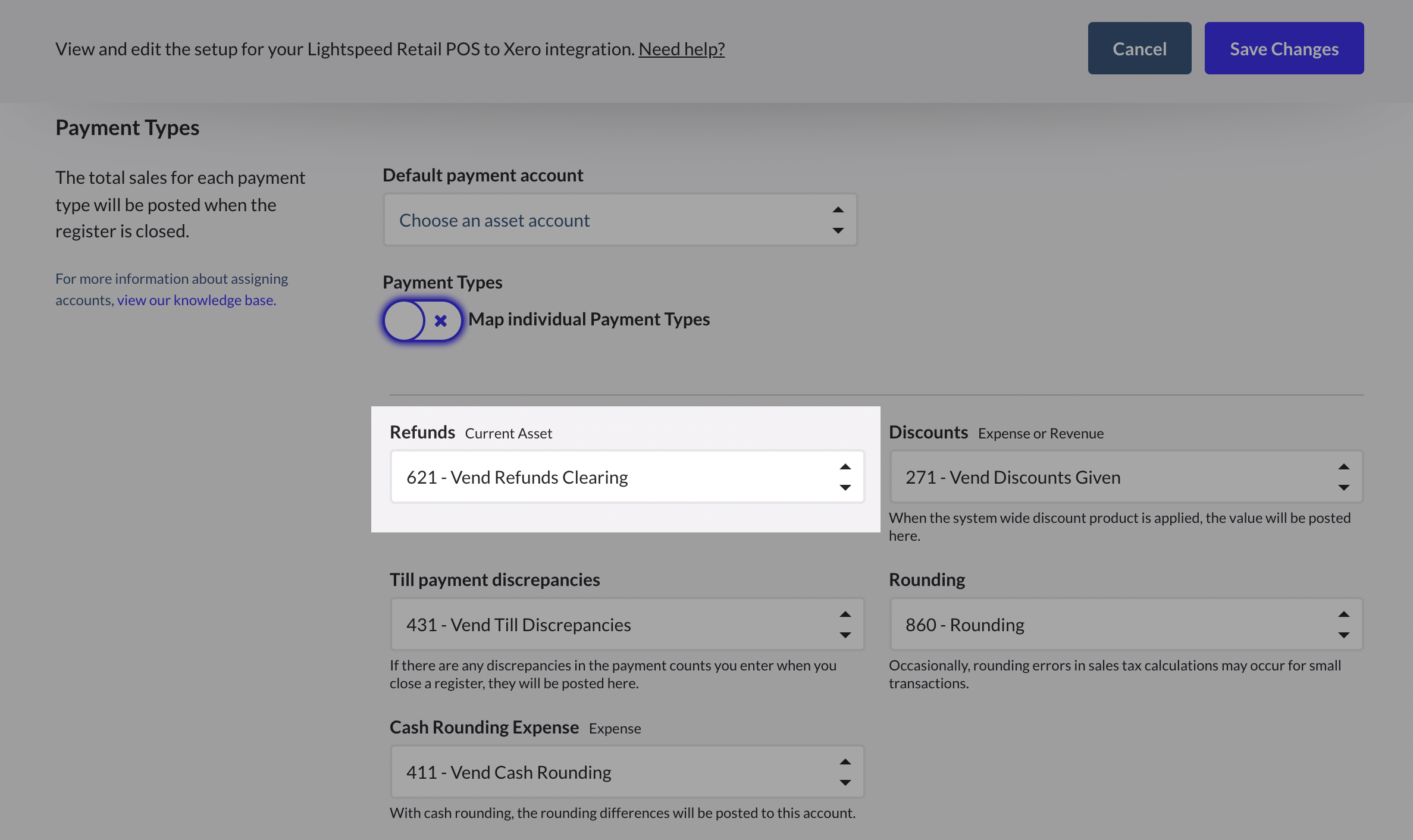Image resolution: width=1413 pixels, height=840 pixels.
Task: Click the cash rounding differences description
Action: click(622, 813)
